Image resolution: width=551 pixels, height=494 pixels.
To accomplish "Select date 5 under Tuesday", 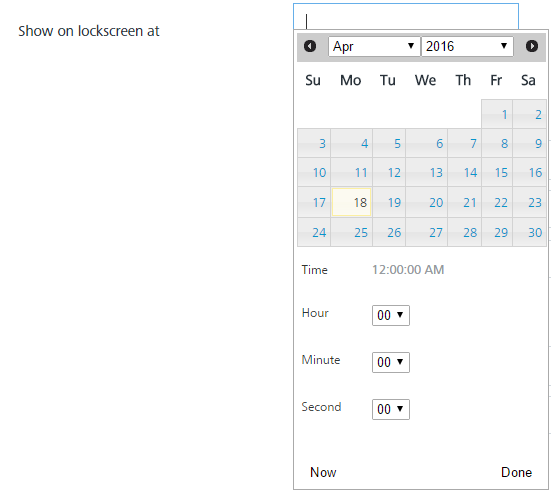I will pos(389,143).
